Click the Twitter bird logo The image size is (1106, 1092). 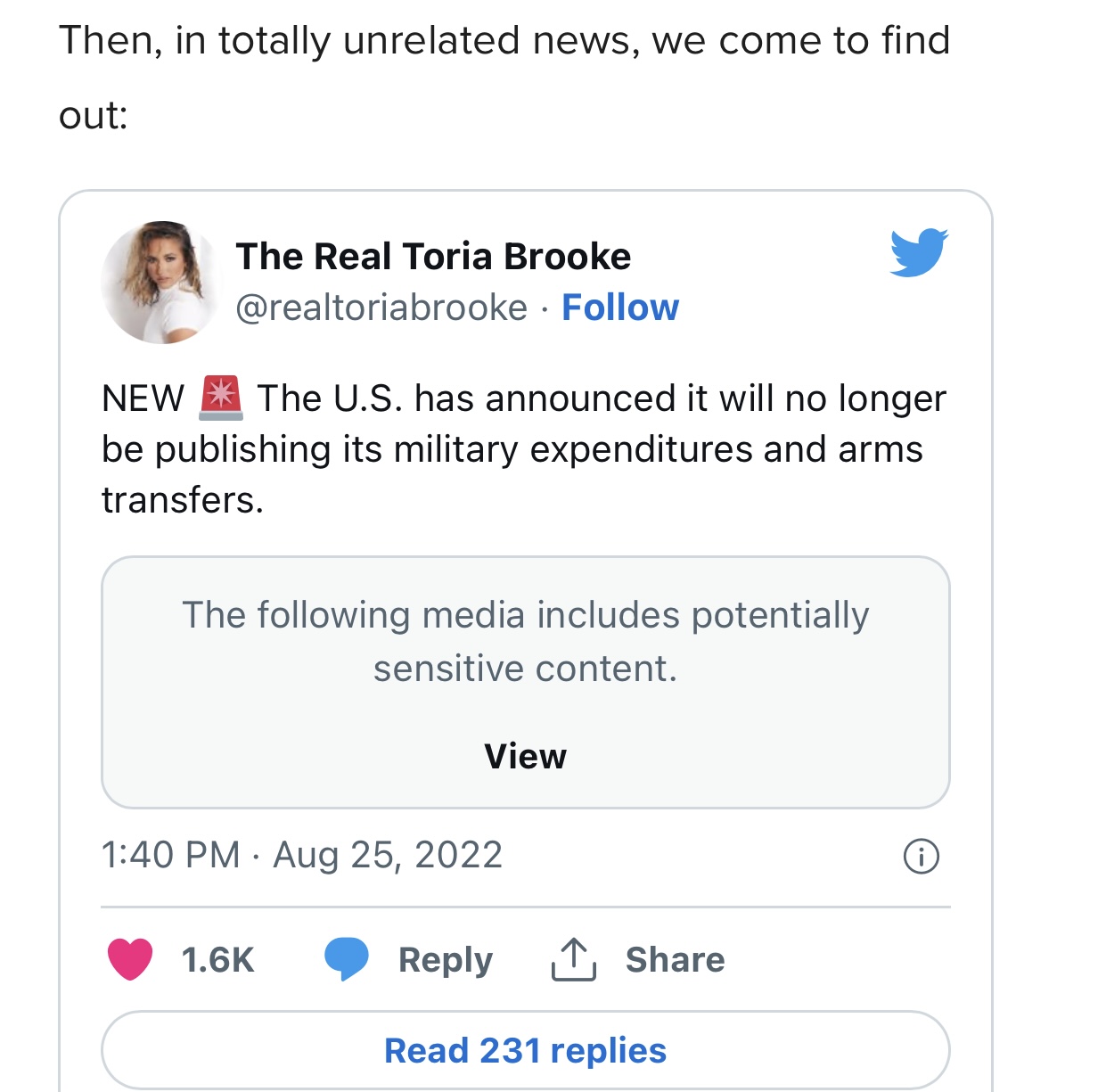click(x=918, y=252)
